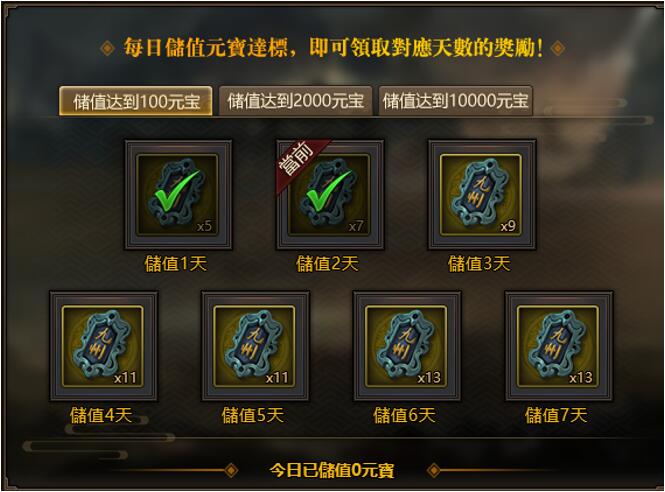Open the 储值达到10000元宝 tab
The width and height of the screenshot is (665, 492).
(x=455, y=101)
